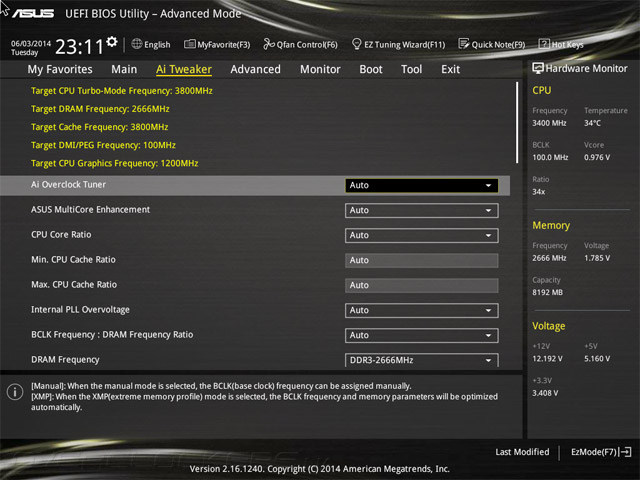The height and width of the screenshot is (480, 640).
Task: Click the Voltage section heading
Action: [549, 326]
